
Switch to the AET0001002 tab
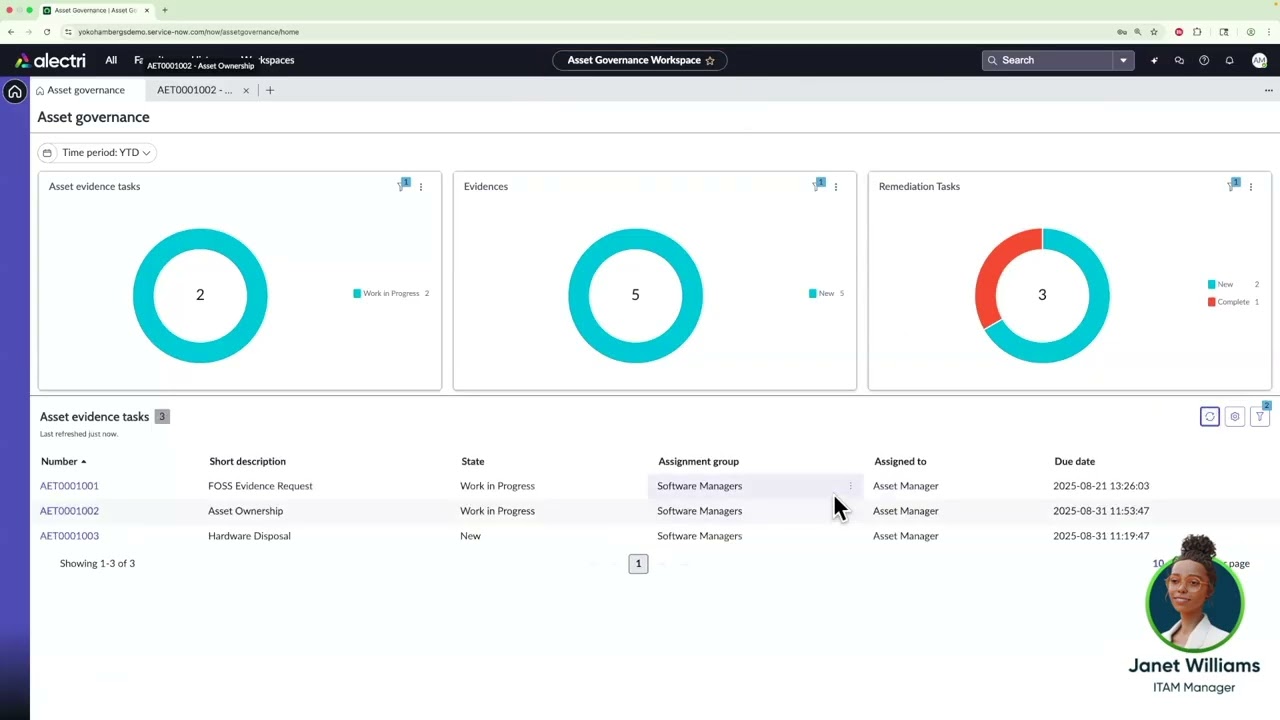click(194, 90)
